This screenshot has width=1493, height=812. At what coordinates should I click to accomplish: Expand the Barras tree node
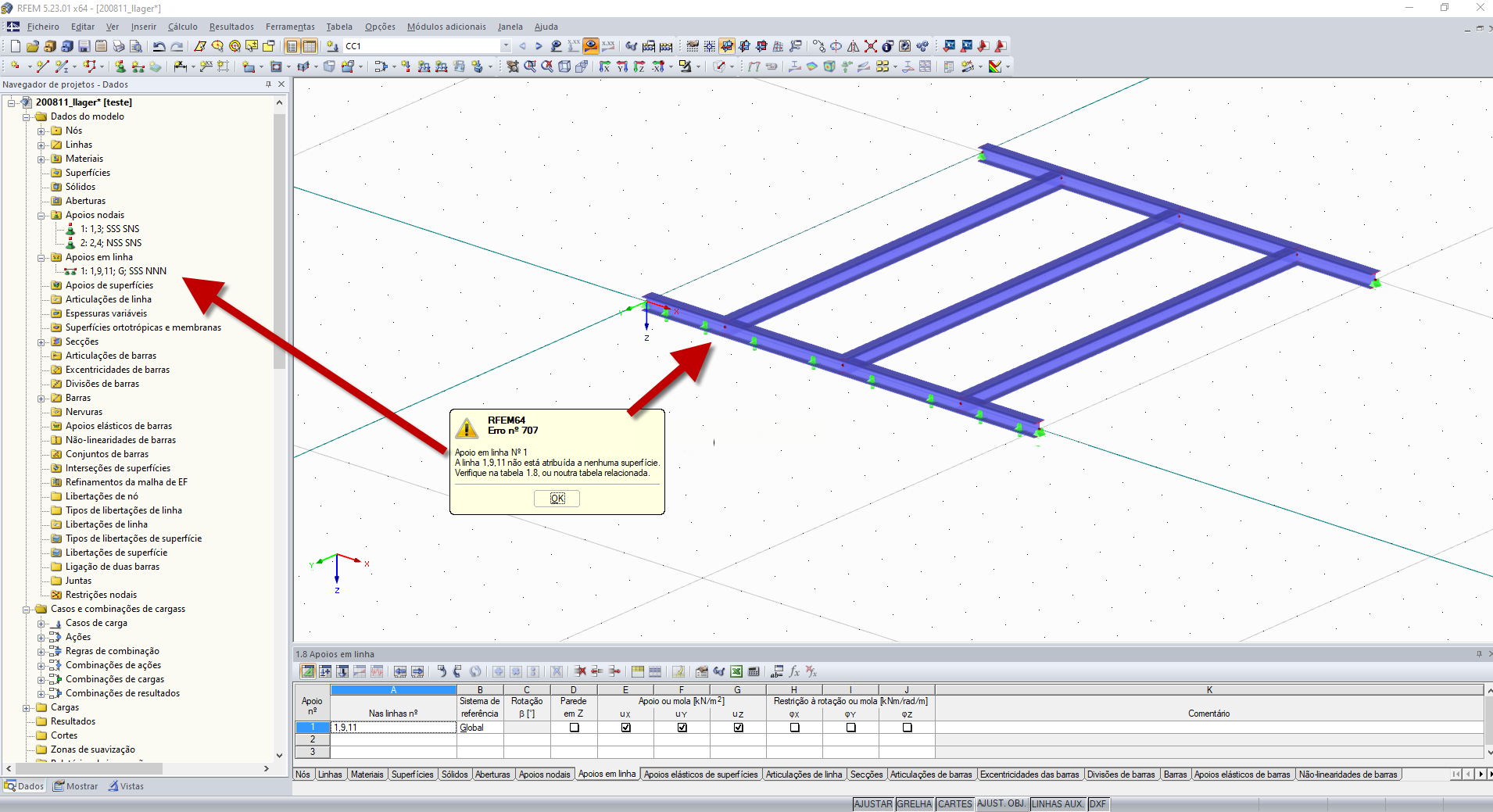click(41, 399)
